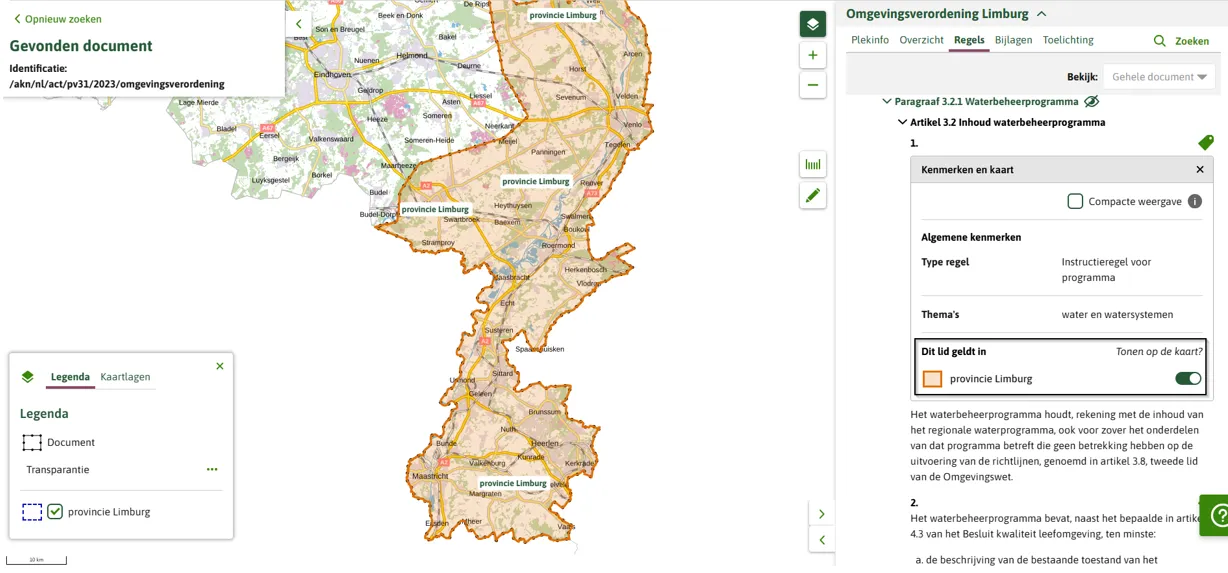Toggle off provincie Limburg map display
The width and height of the screenshot is (1228, 573).
[x=1187, y=379]
